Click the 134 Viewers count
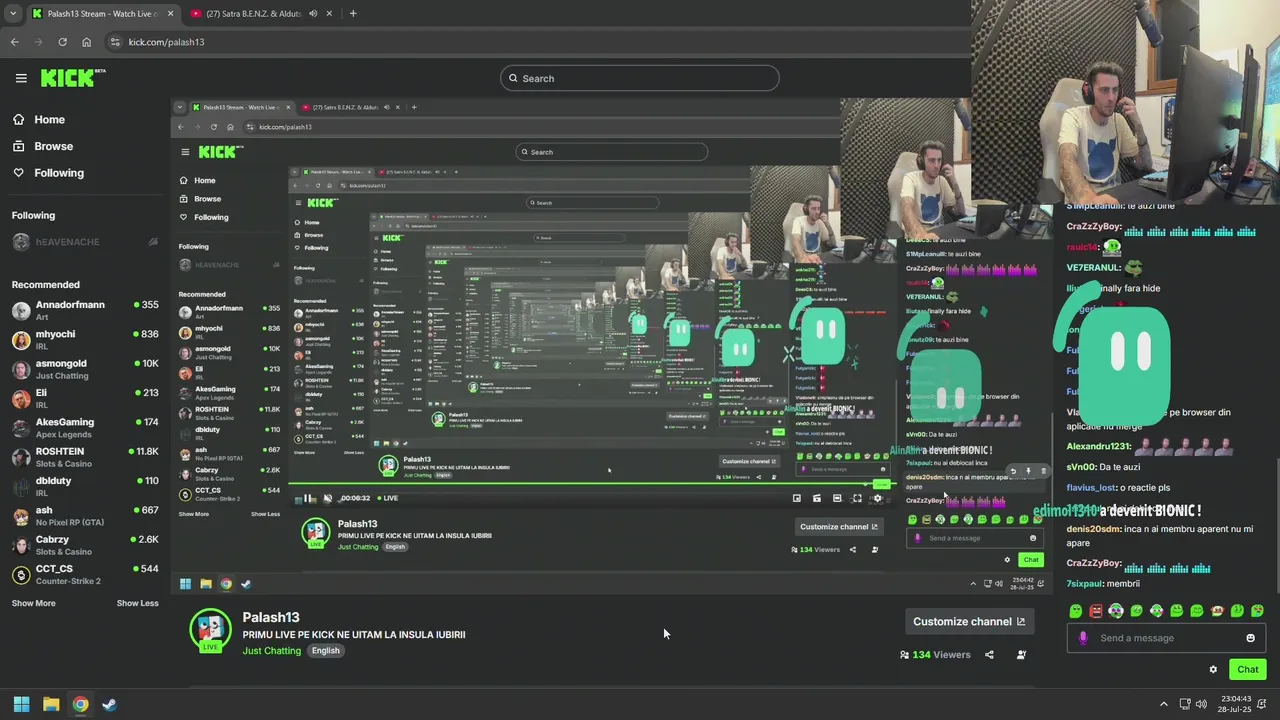The height and width of the screenshot is (720, 1280). (x=935, y=655)
